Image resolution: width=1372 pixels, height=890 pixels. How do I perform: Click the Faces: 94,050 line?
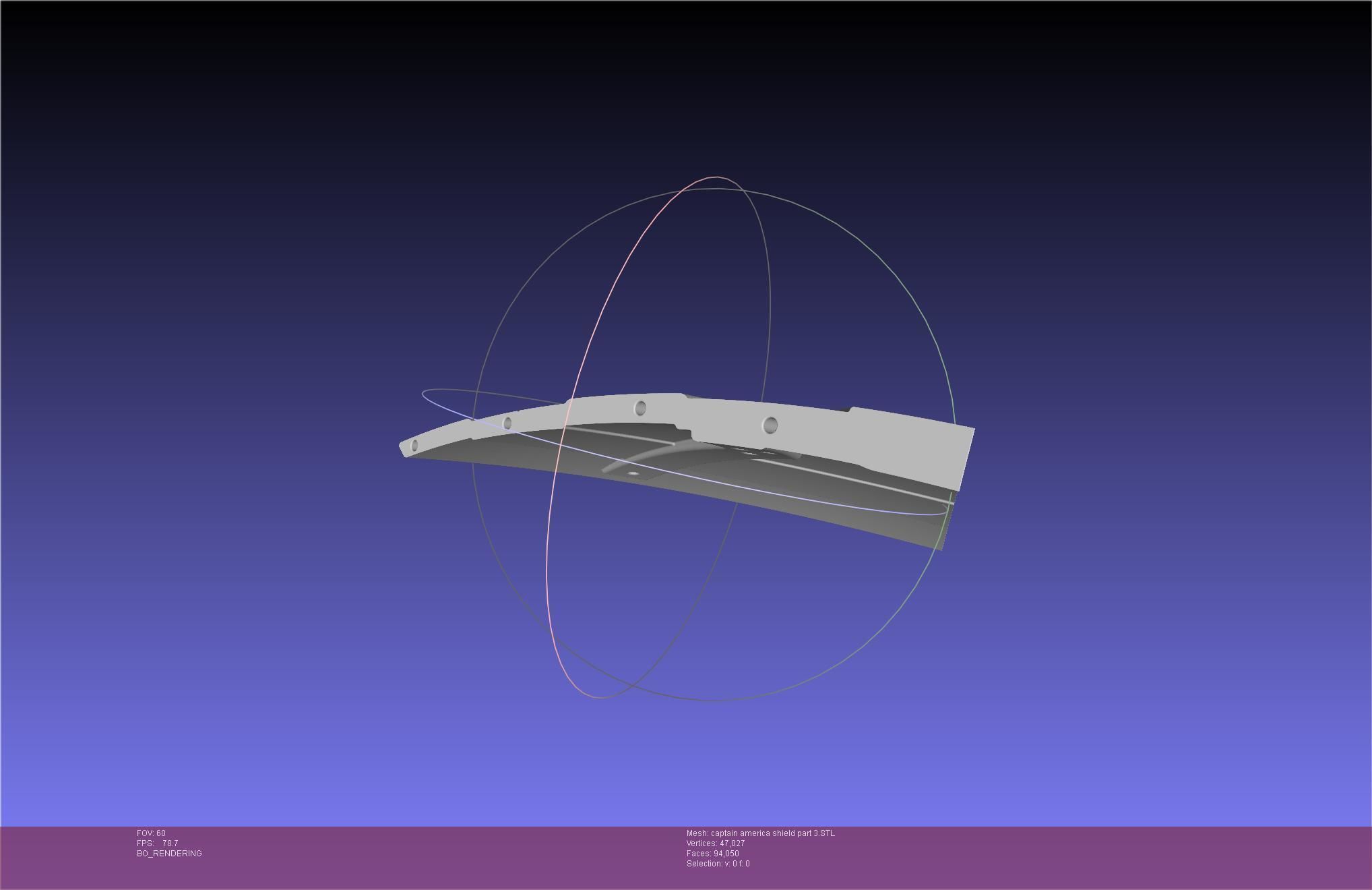tap(712, 854)
